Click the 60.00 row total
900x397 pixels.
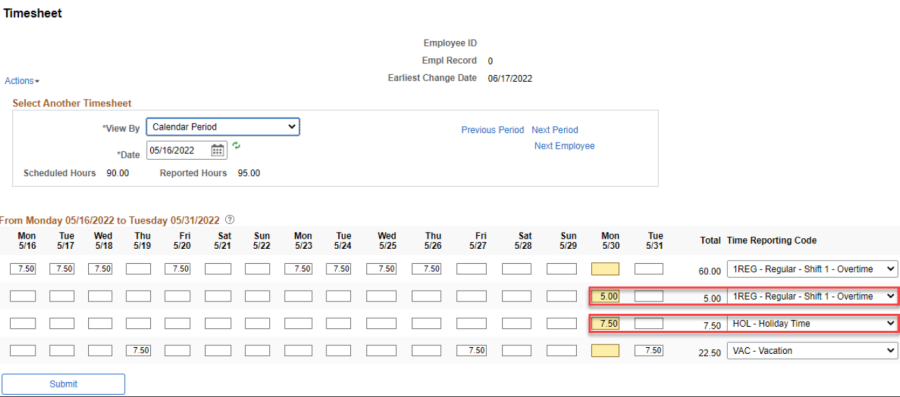(x=709, y=271)
